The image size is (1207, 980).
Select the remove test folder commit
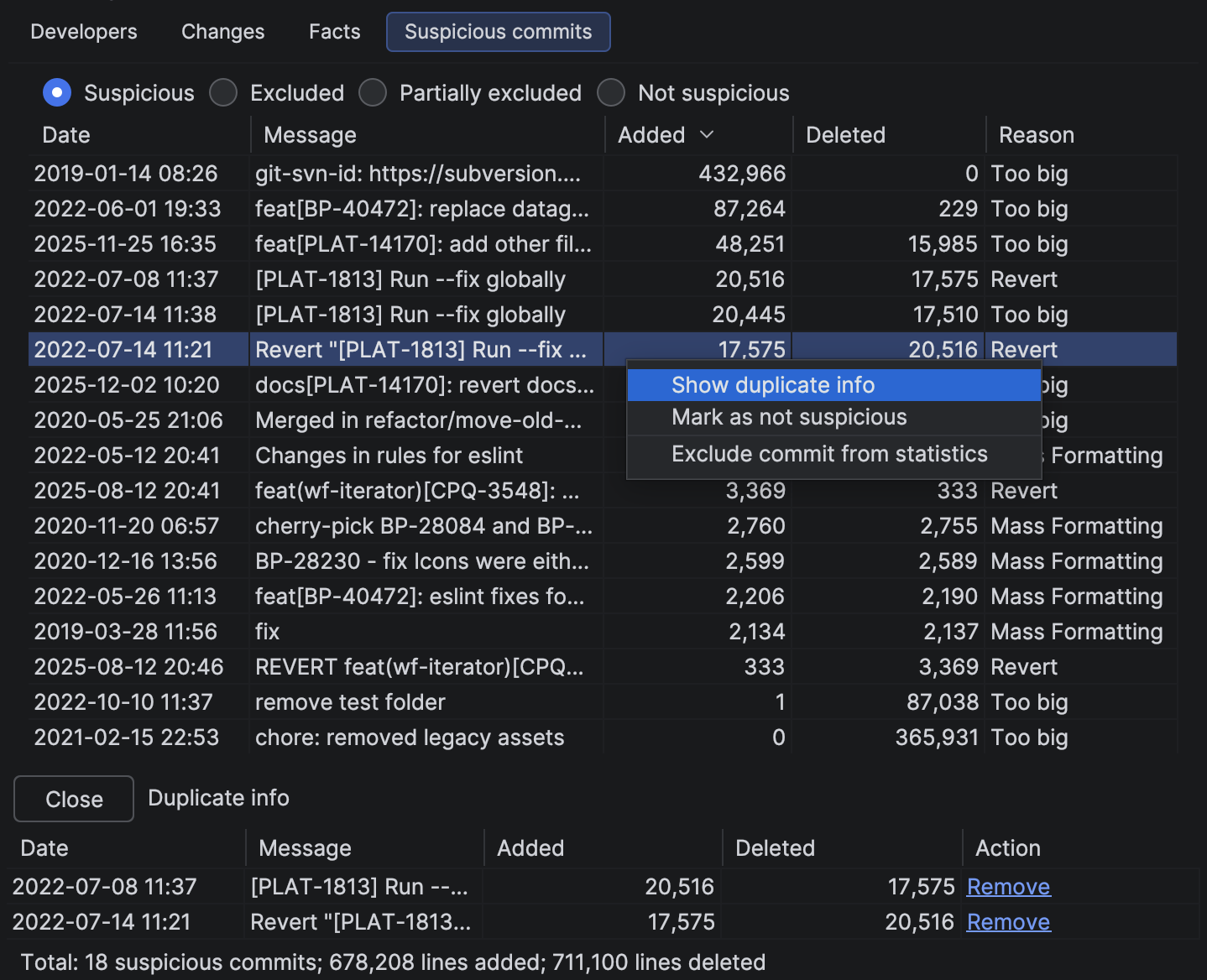click(336, 702)
